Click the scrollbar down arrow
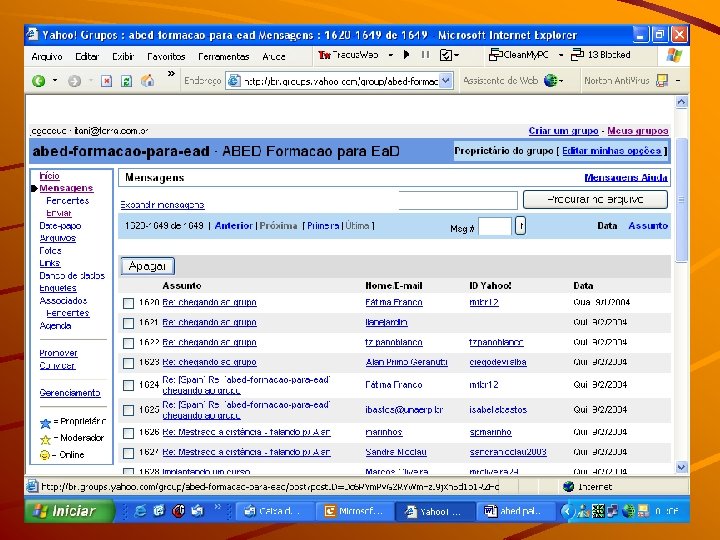 (x=681, y=467)
